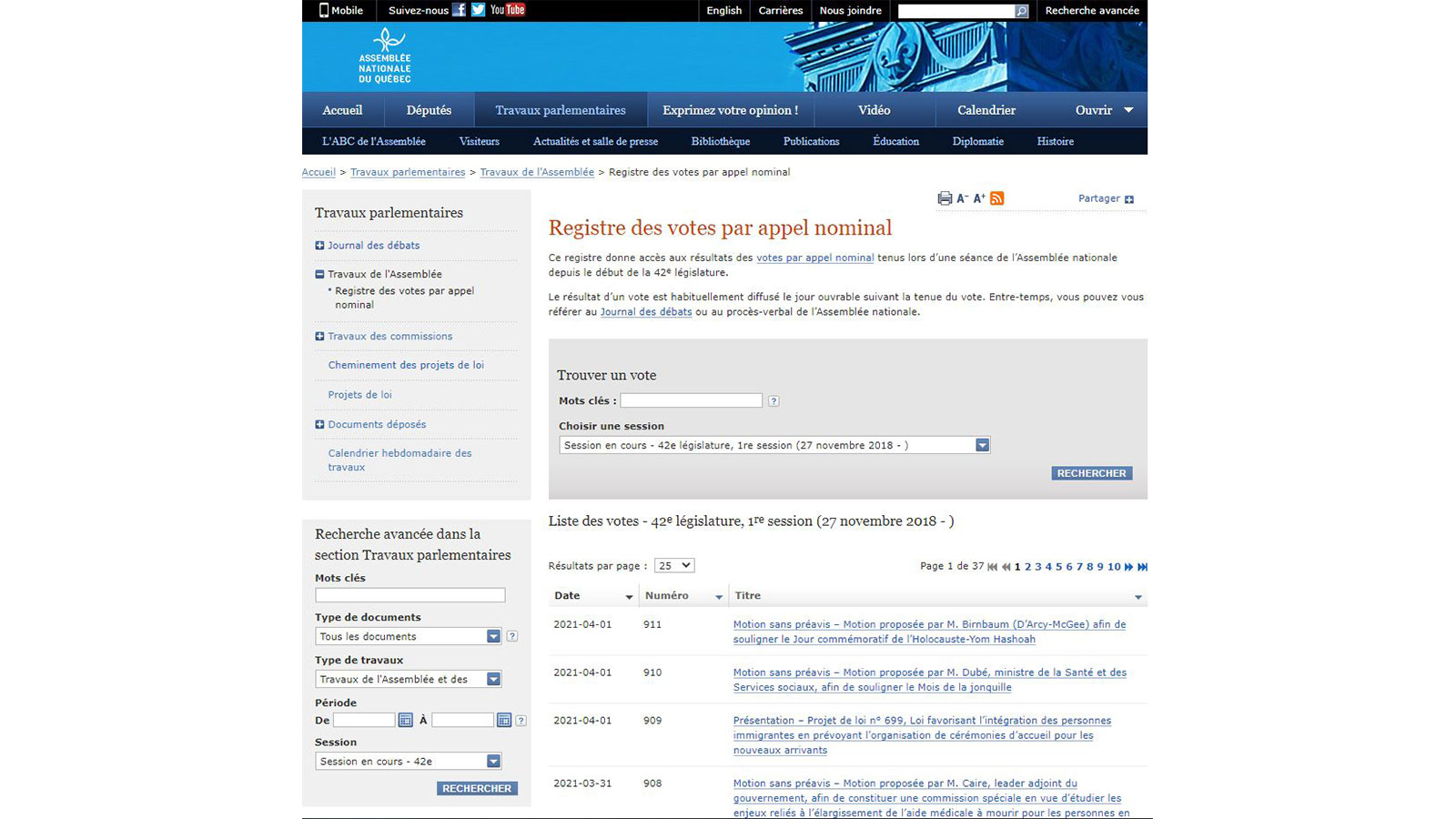1456x819 pixels.
Task: Click help icon beside Mots clés field
Action: [773, 401]
